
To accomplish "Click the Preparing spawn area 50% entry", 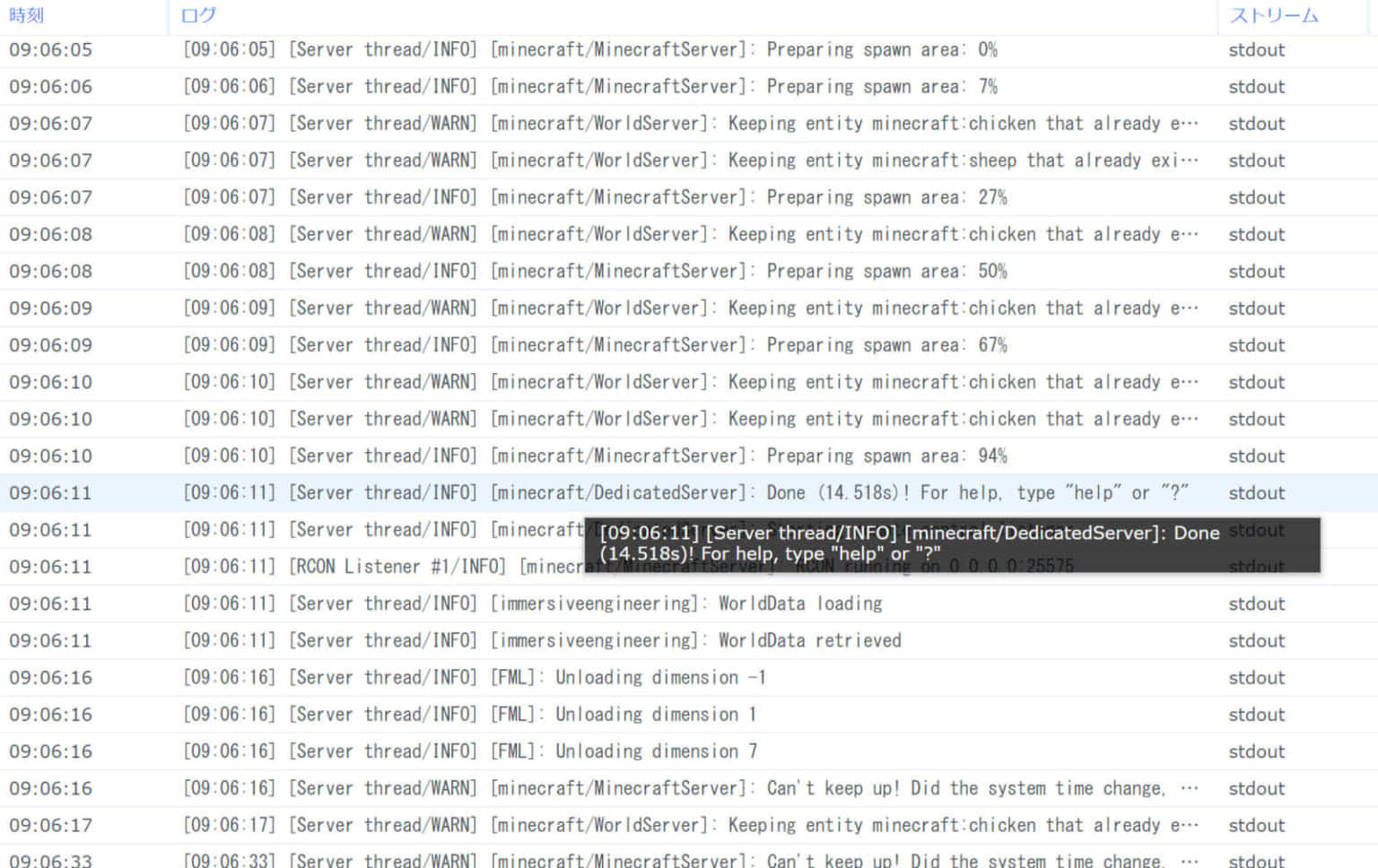I will [594, 271].
